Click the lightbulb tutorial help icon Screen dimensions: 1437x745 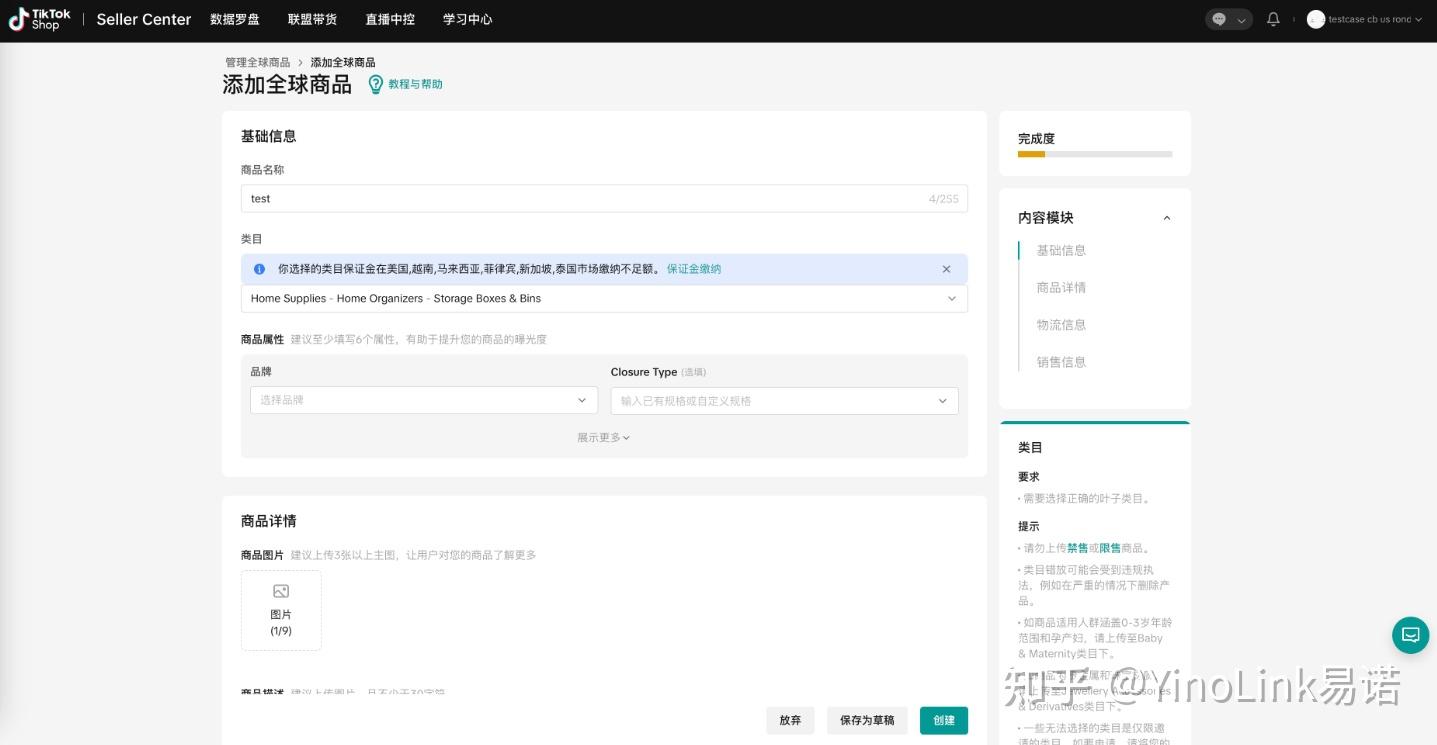[x=376, y=84]
